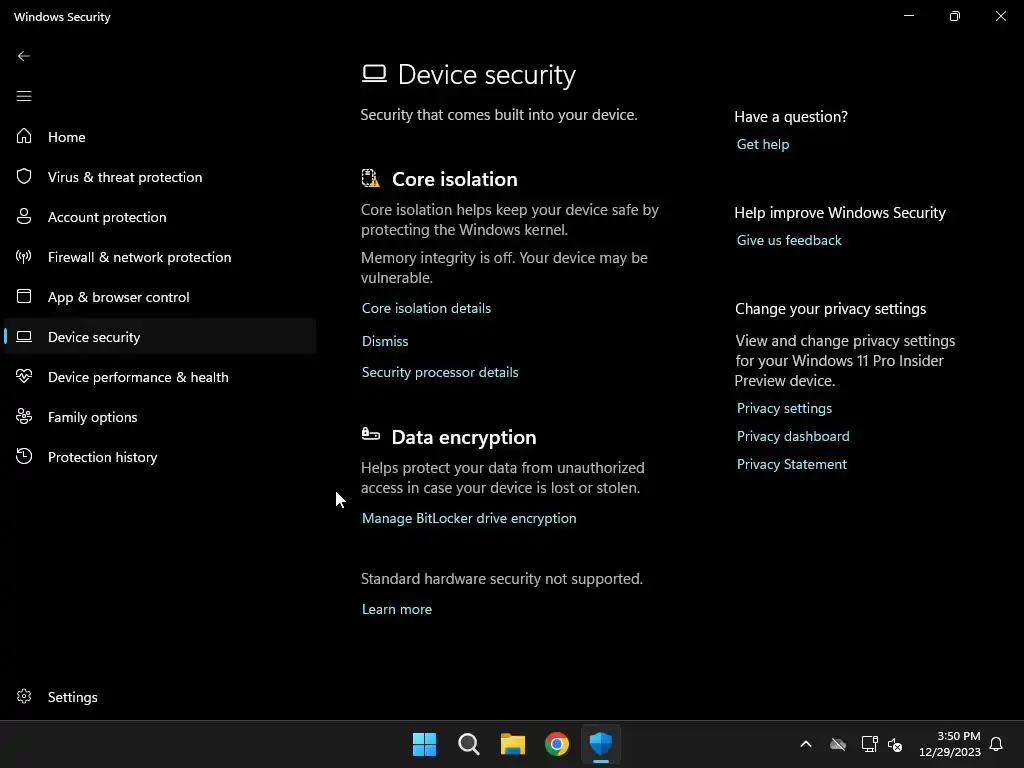Click the Windows Security taskbar shield icon
The height and width of the screenshot is (768, 1024).
point(601,744)
